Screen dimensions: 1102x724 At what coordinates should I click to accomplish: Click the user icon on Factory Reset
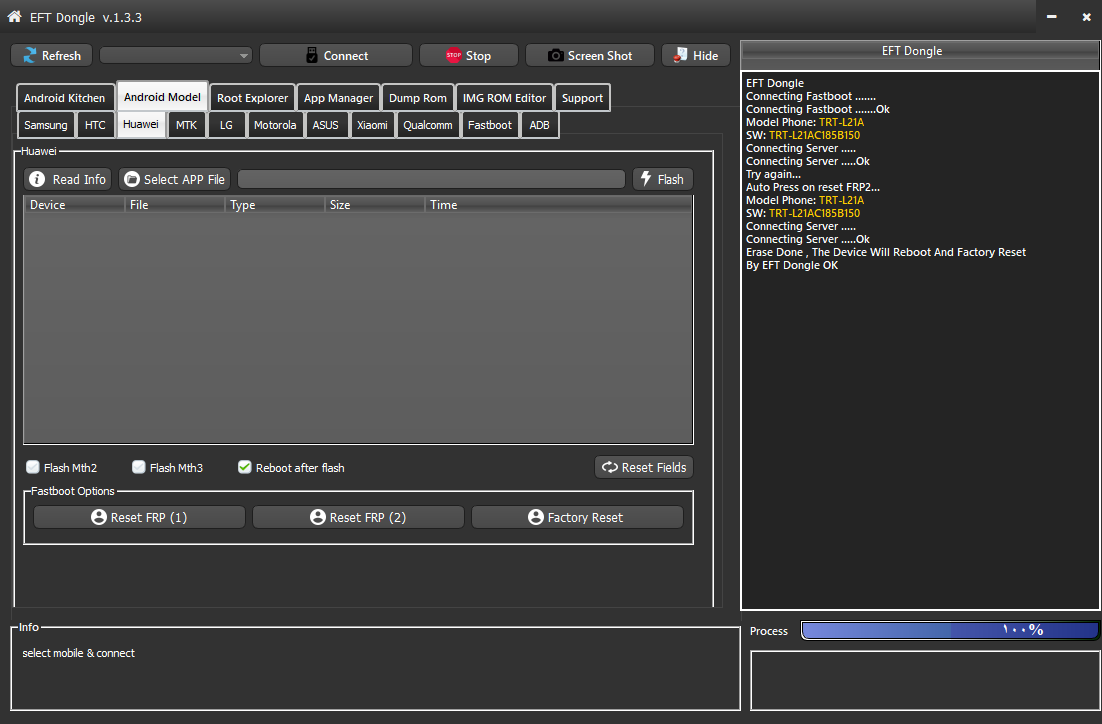pos(536,517)
